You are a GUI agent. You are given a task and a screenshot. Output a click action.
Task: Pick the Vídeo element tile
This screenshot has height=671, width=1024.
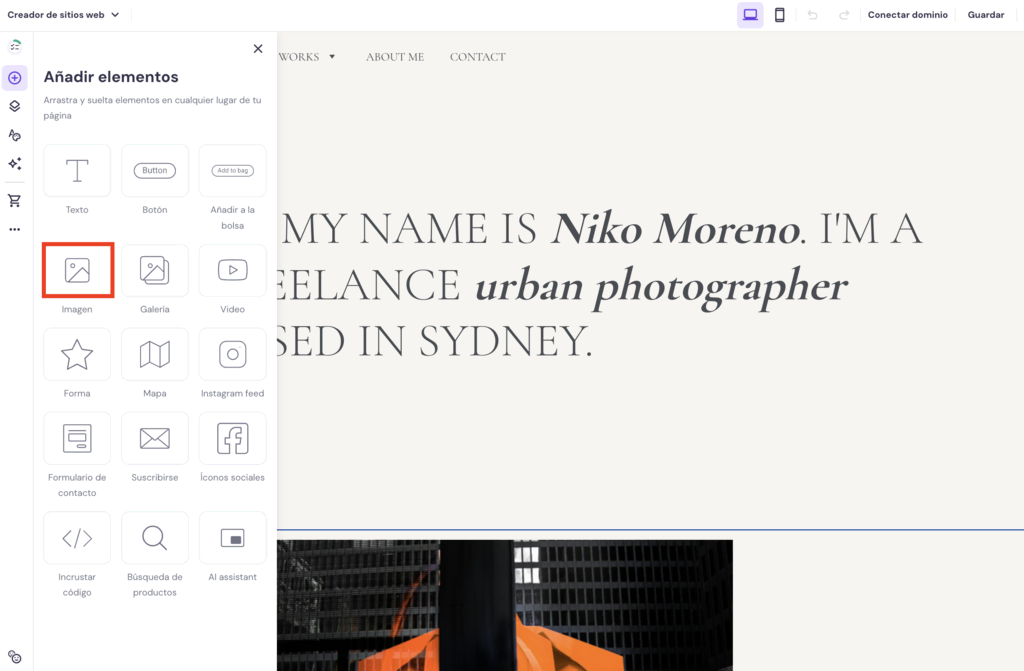pos(232,270)
